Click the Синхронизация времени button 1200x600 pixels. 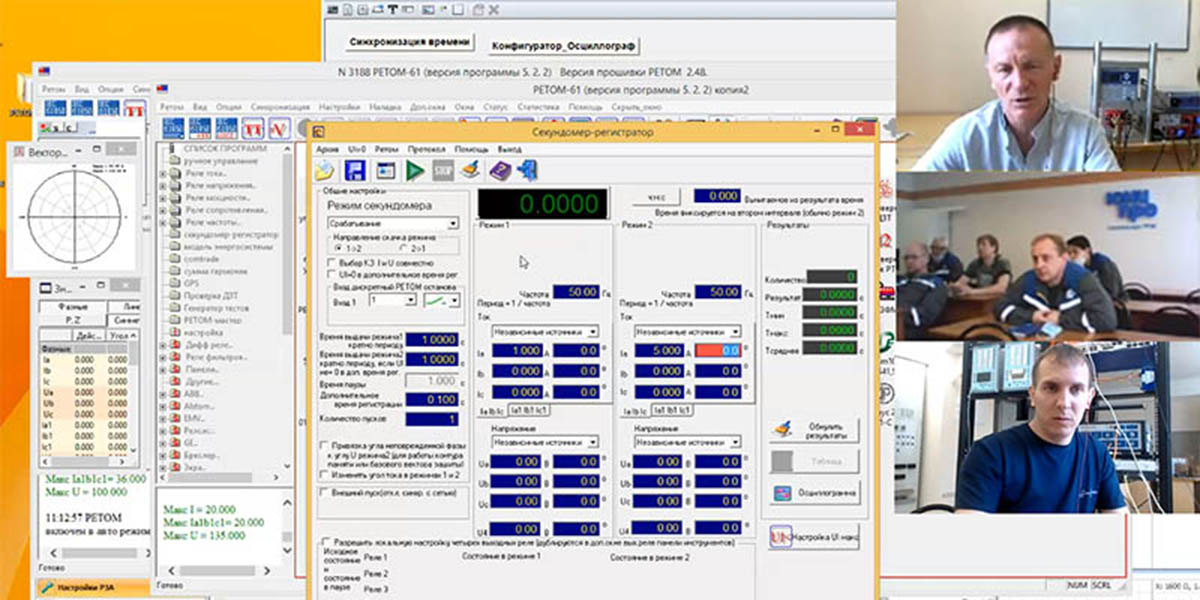408,42
